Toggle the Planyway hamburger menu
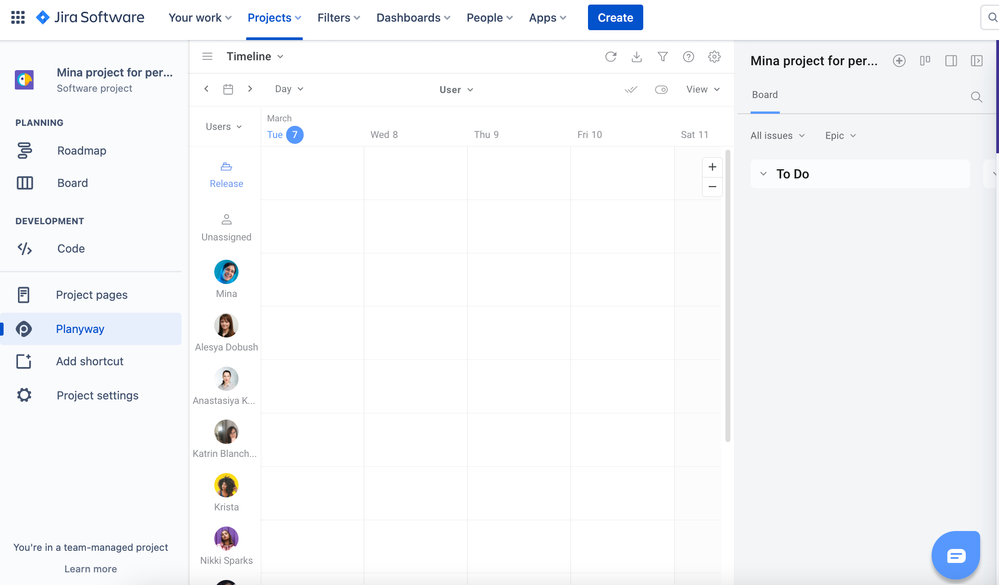Viewport: 999px width, 585px height. pyautogui.click(x=207, y=56)
